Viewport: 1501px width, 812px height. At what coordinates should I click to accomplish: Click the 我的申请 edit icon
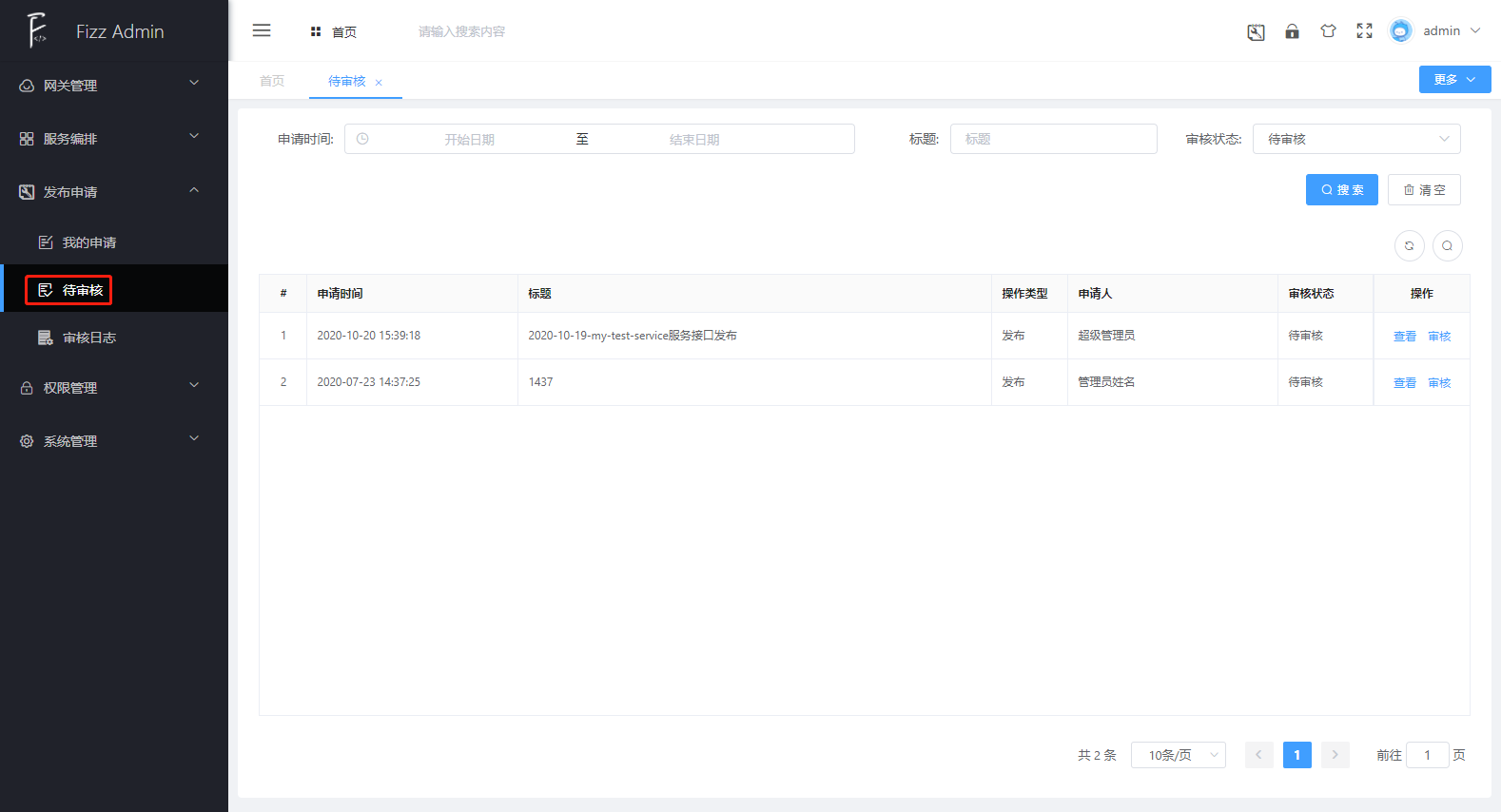point(46,242)
